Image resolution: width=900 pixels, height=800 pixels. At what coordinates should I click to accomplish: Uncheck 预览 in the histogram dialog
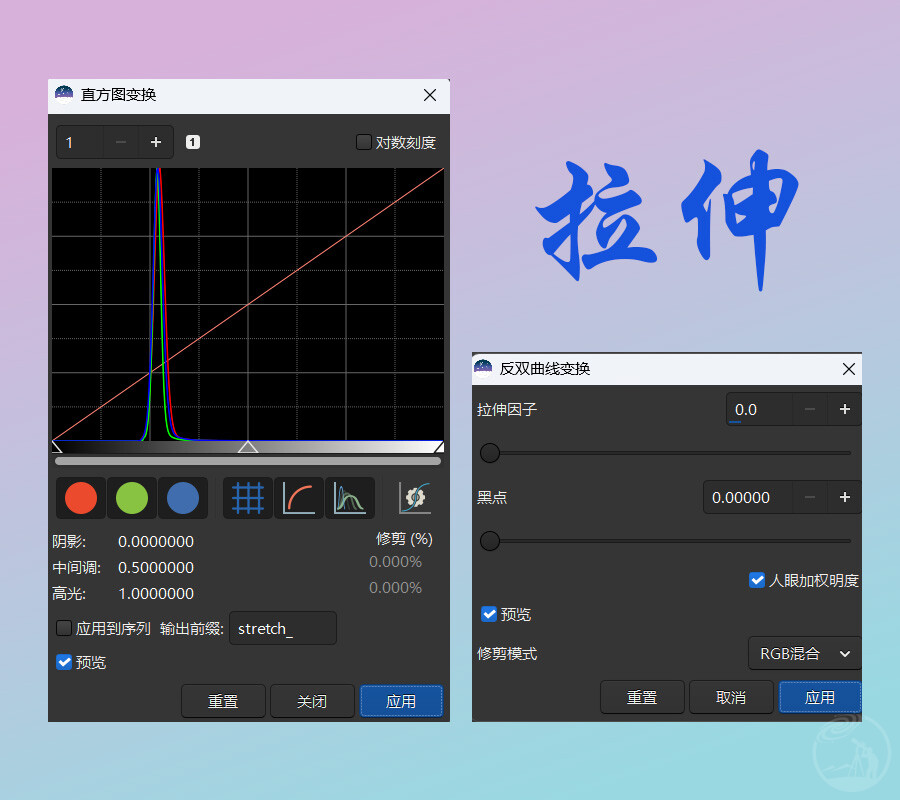point(62,662)
